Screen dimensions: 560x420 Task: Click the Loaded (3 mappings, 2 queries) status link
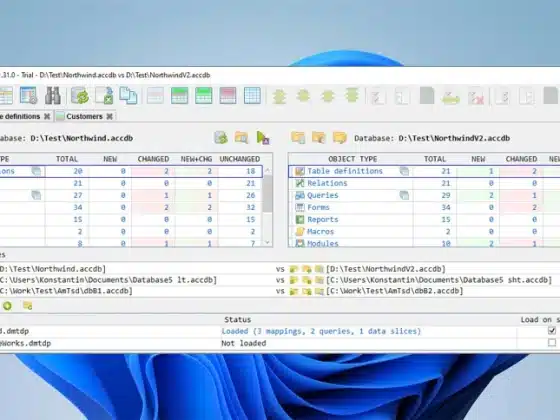321,331
